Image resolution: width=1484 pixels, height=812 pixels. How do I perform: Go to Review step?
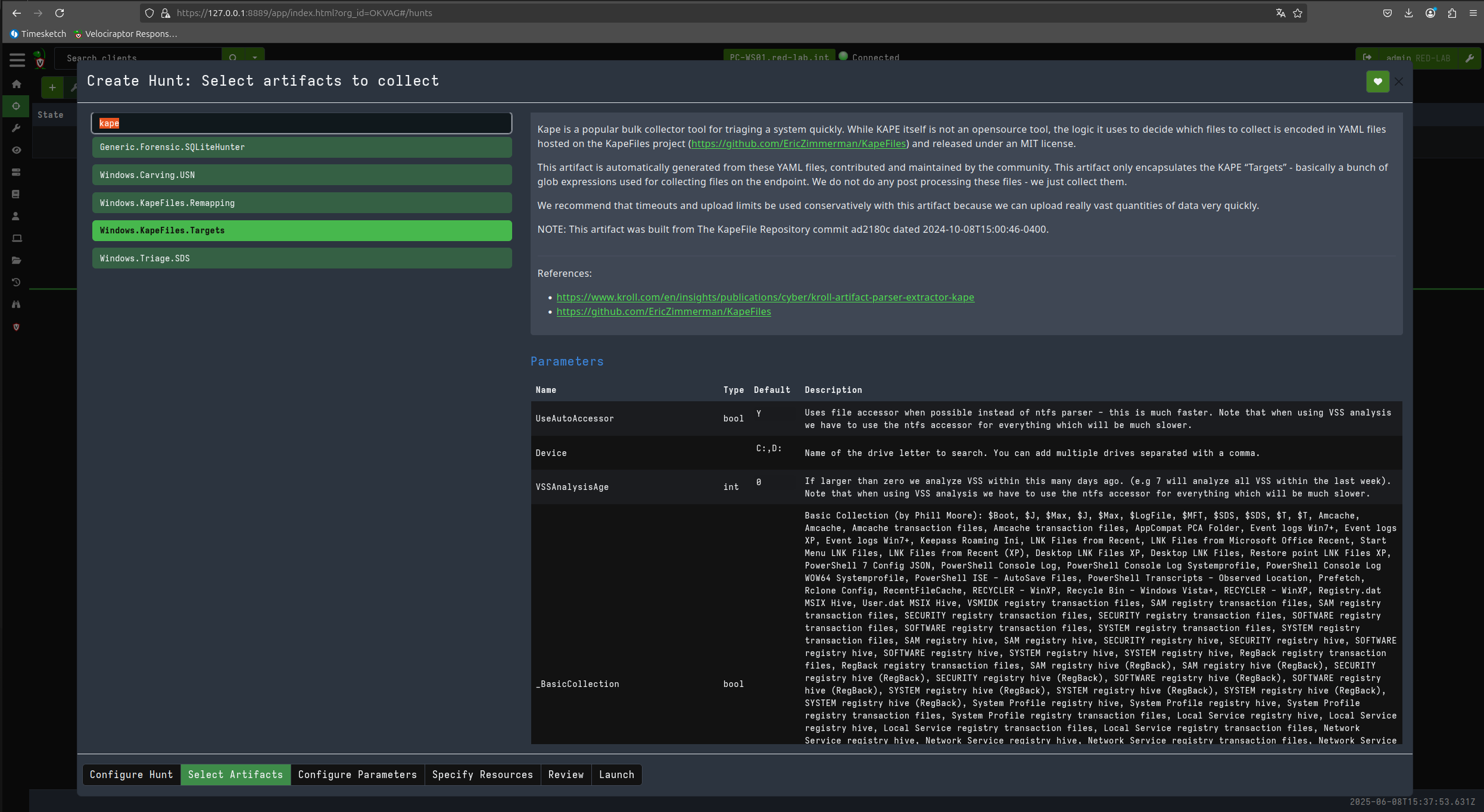[566, 774]
